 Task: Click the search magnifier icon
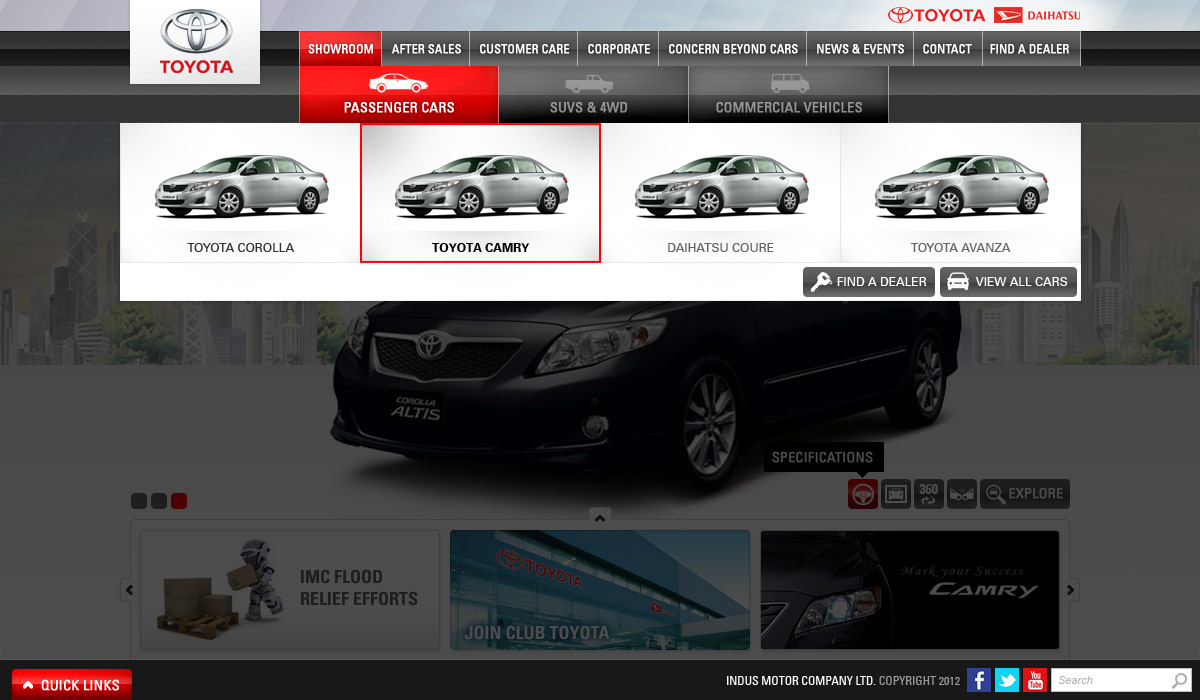pos(1179,680)
